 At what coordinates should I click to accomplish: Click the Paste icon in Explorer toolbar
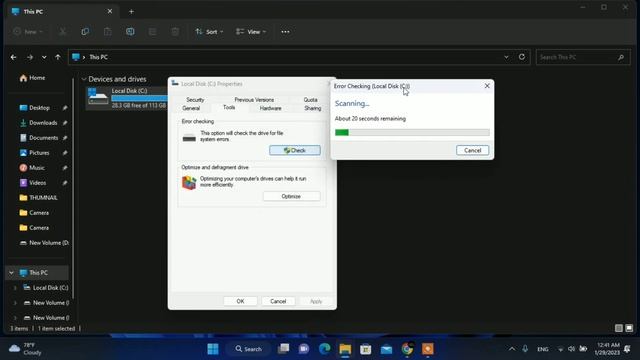(x=107, y=31)
